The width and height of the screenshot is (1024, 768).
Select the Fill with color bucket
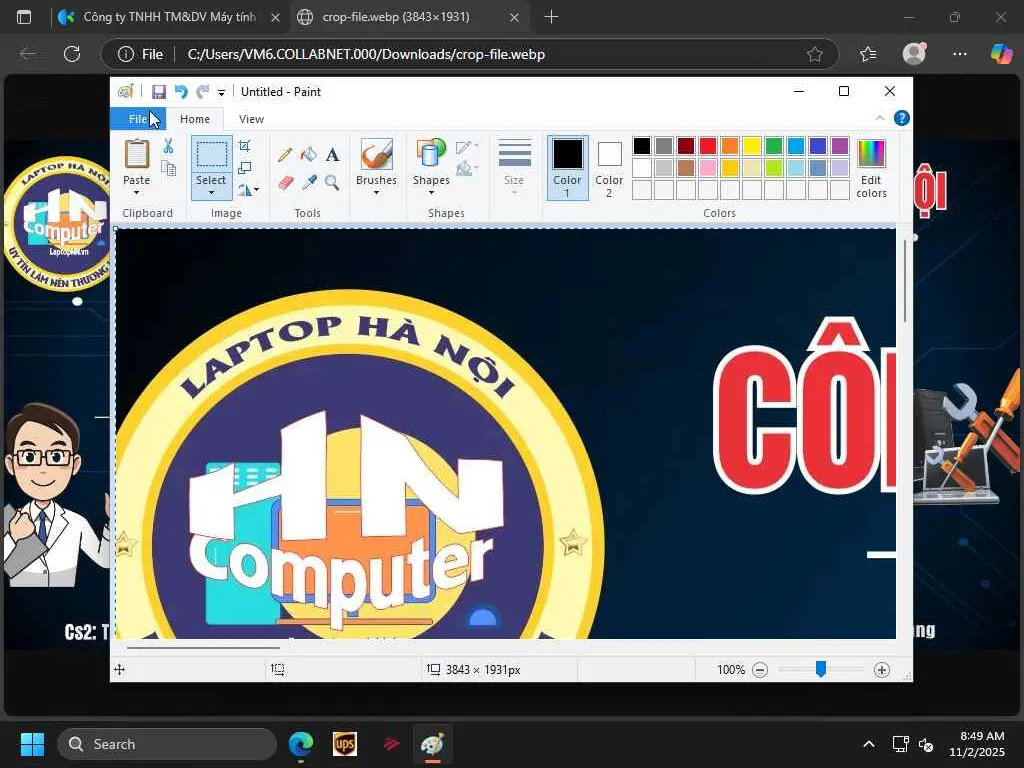coord(308,155)
